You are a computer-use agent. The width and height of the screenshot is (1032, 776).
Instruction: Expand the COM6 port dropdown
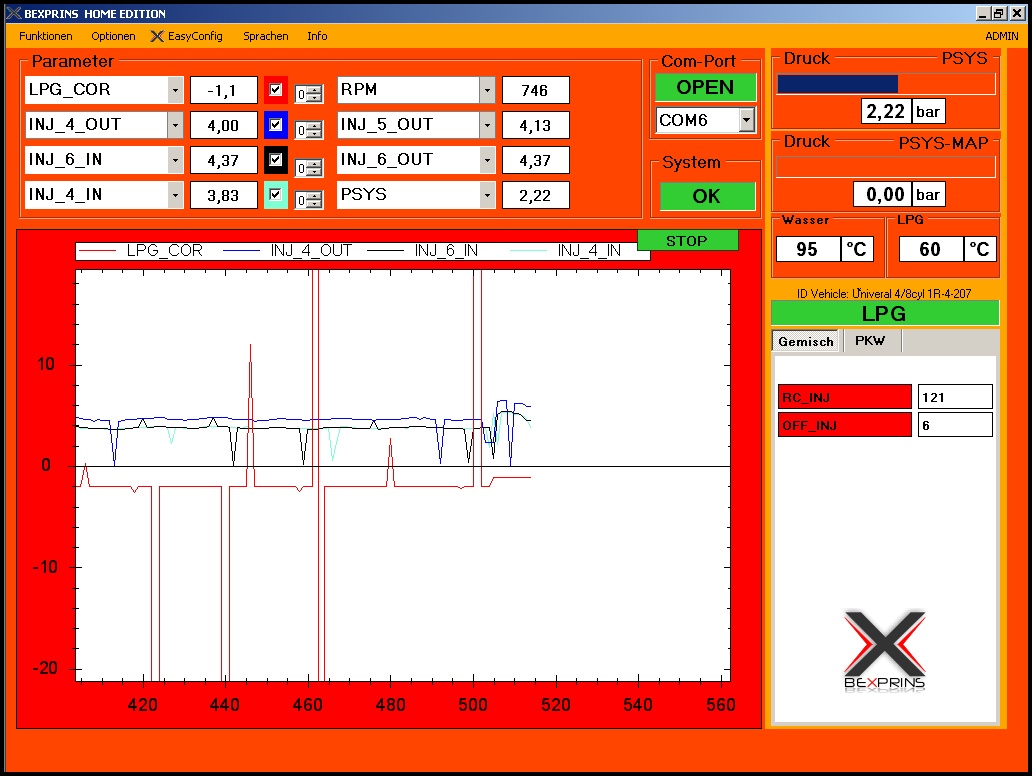click(x=746, y=120)
